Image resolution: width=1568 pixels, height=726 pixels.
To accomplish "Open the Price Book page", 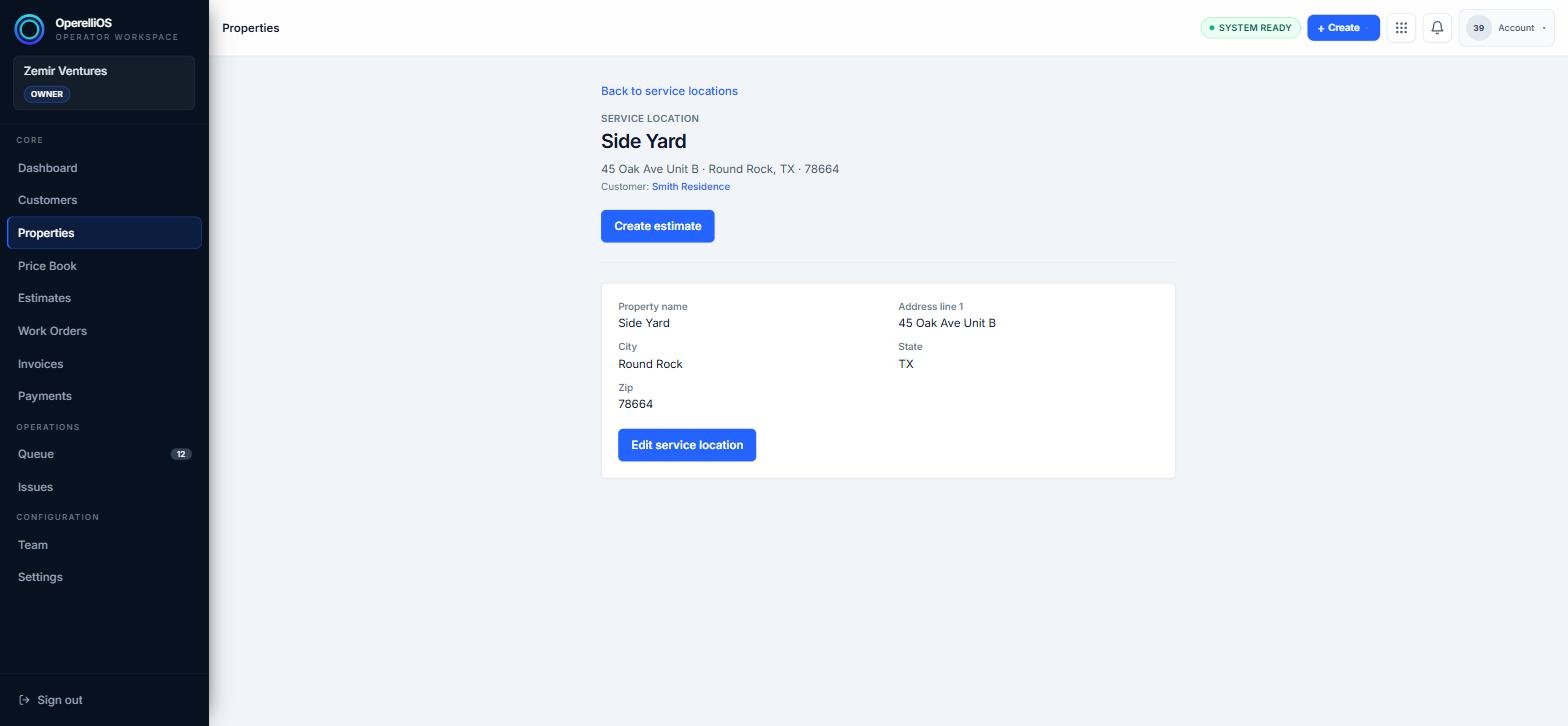I will [104, 266].
